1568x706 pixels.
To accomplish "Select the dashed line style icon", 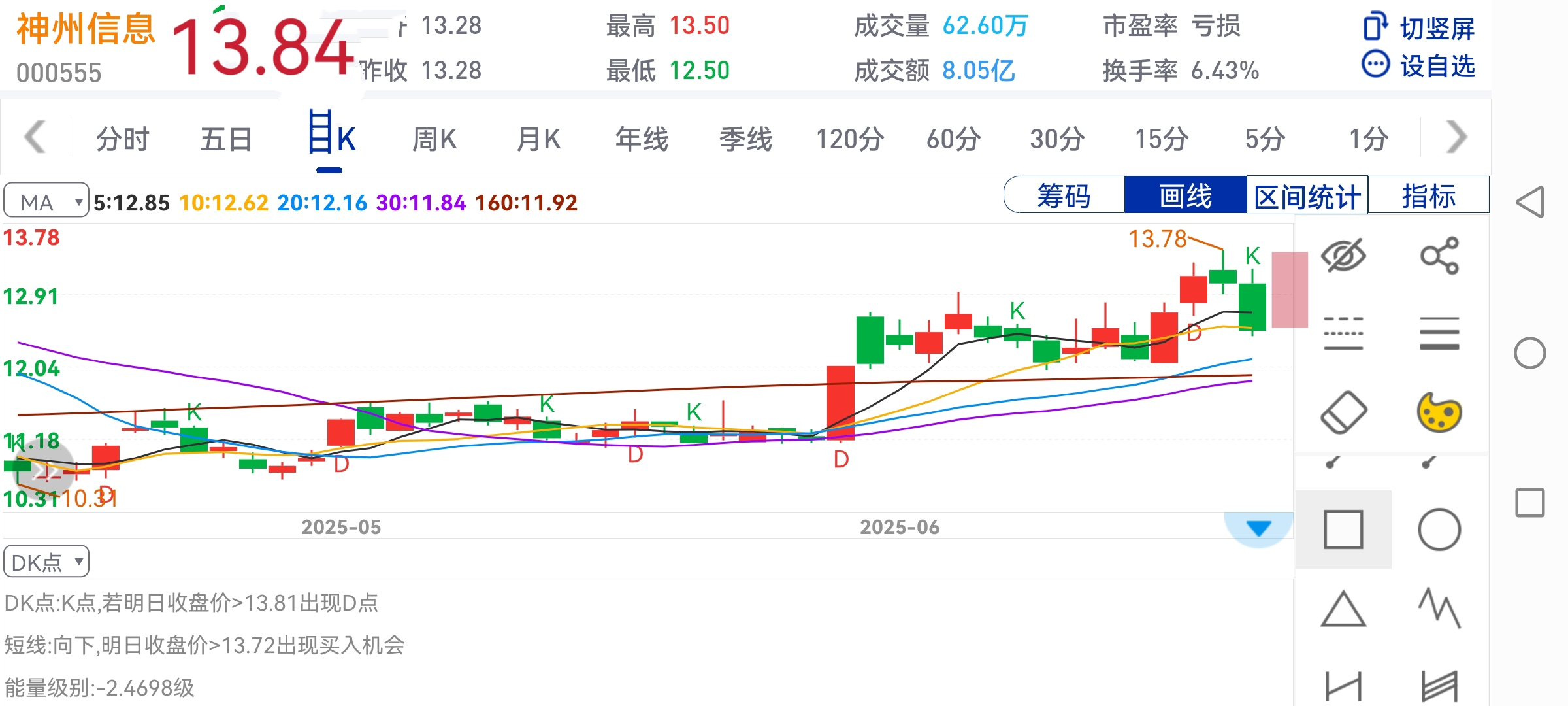I will click(x=1343, y=333).
